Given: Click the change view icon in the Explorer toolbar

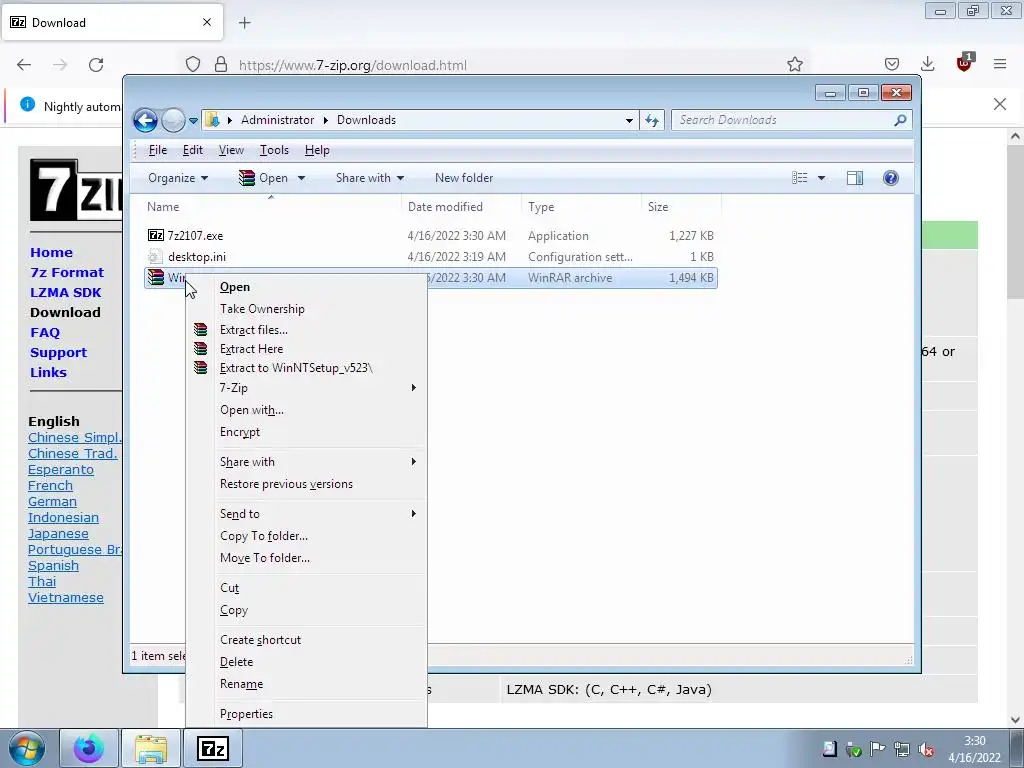Looking at the screenshot, I should 800,178.
